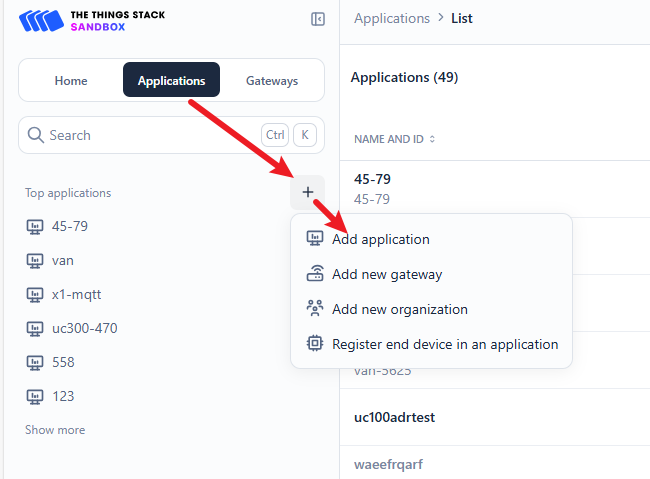The width and height of the screenshot is (650, 479).
Task: Open the x1-mqtt application in the sidebar
Action: 76,294
